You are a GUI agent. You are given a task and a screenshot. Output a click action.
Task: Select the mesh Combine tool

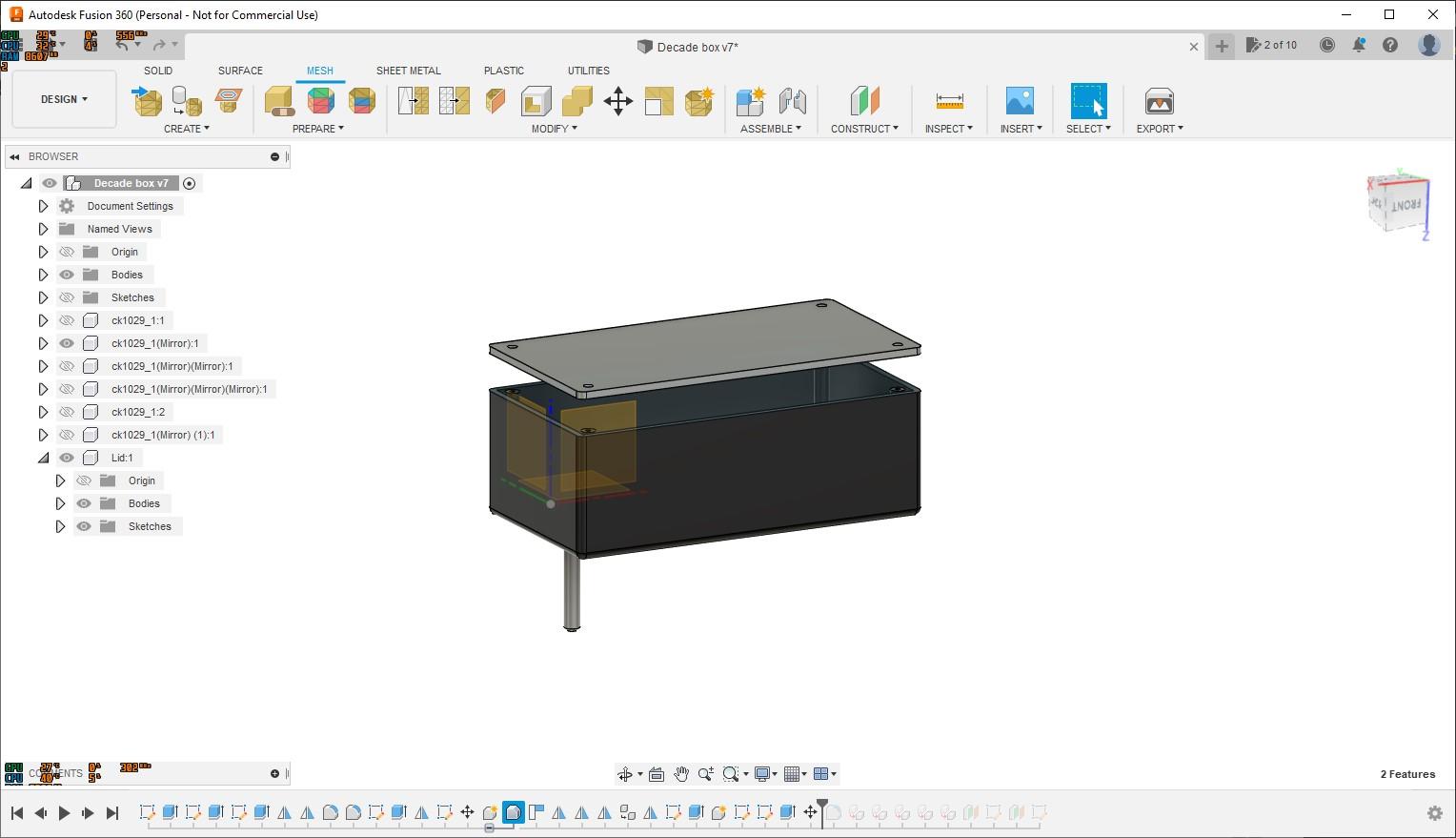(577, 101)
